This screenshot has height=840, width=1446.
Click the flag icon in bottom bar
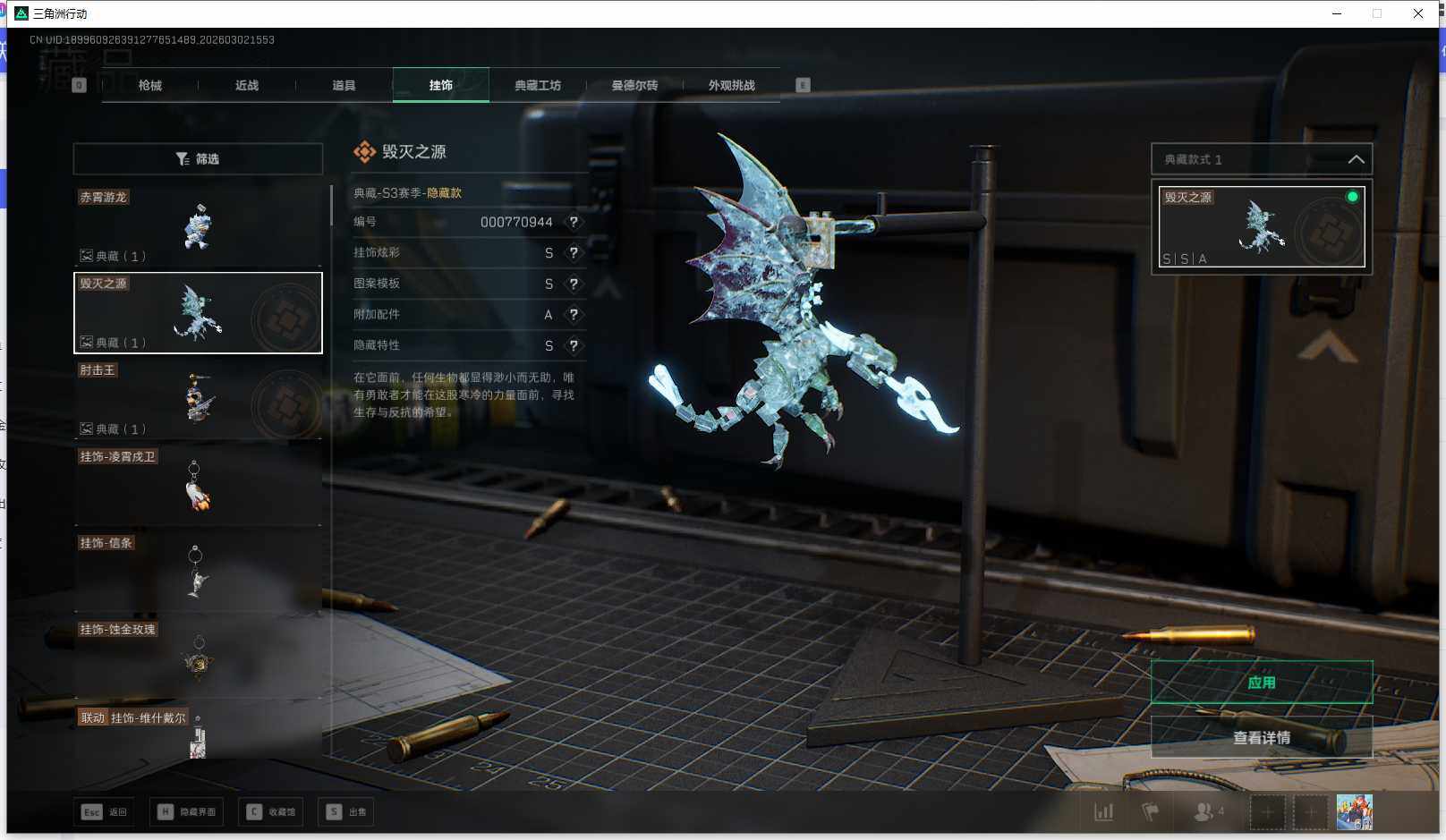coord(1151,812)
